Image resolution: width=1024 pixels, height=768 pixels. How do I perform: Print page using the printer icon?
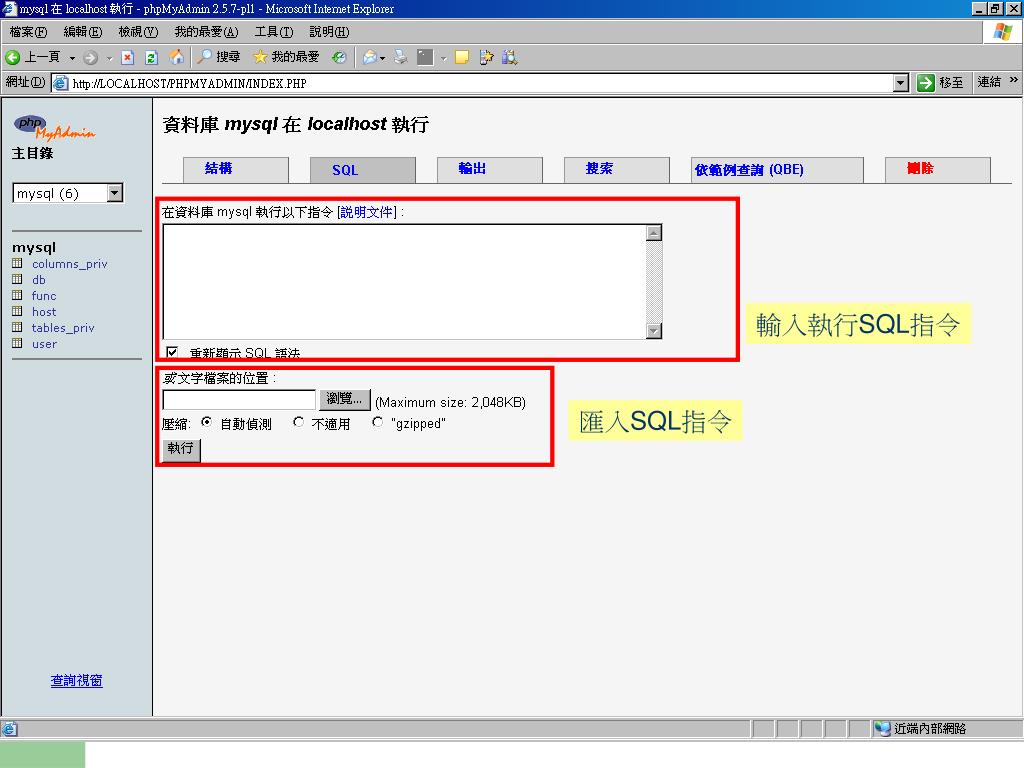pos(401,57)
